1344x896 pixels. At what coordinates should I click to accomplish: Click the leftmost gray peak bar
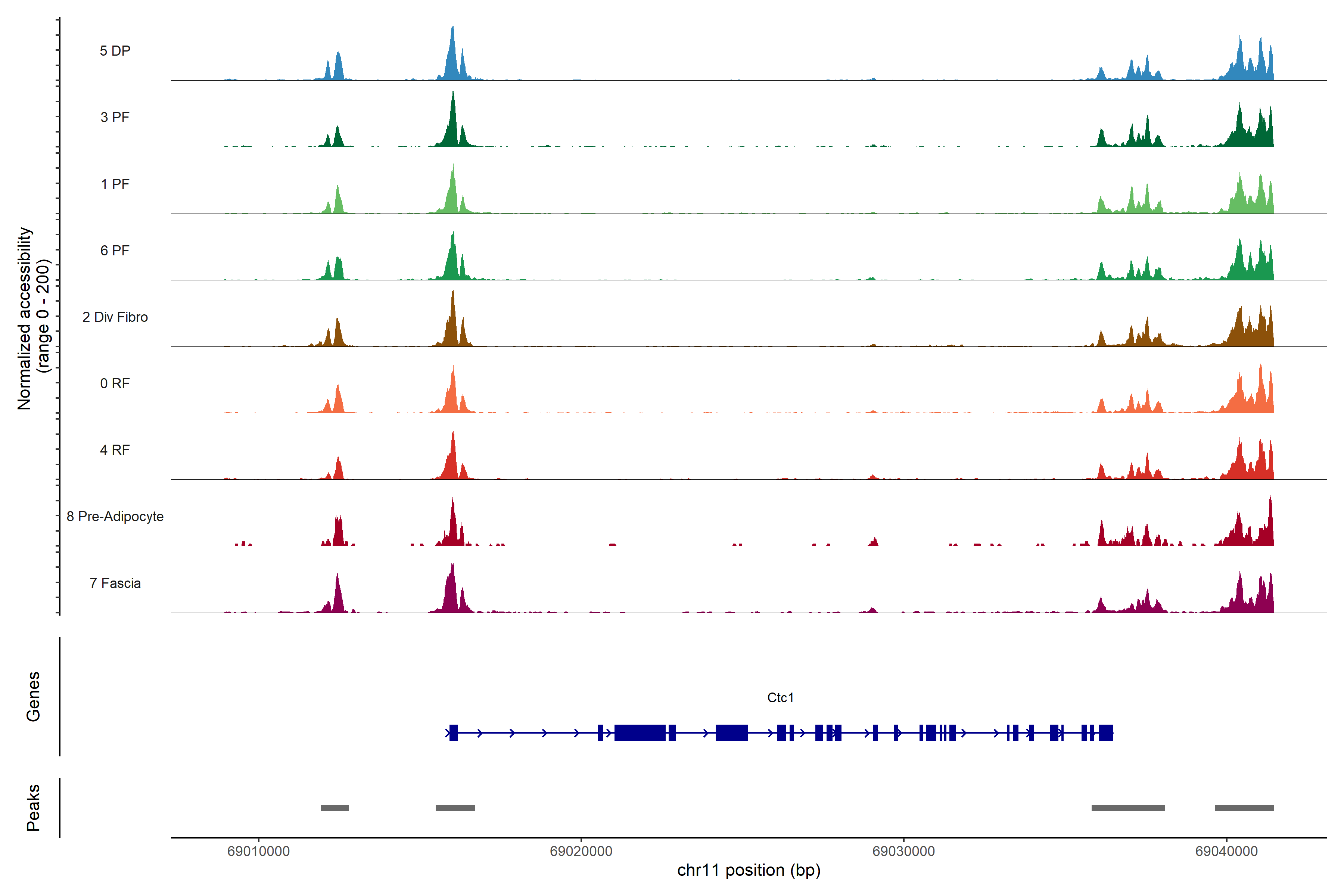335,808
